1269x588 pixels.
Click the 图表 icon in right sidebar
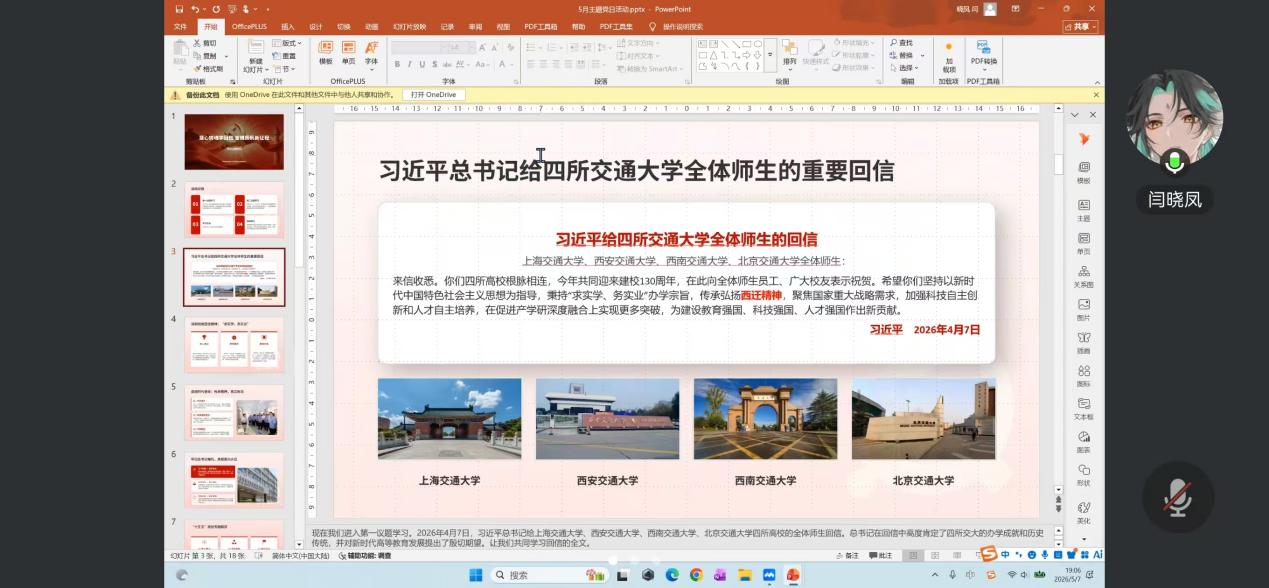click(1084, 441)
